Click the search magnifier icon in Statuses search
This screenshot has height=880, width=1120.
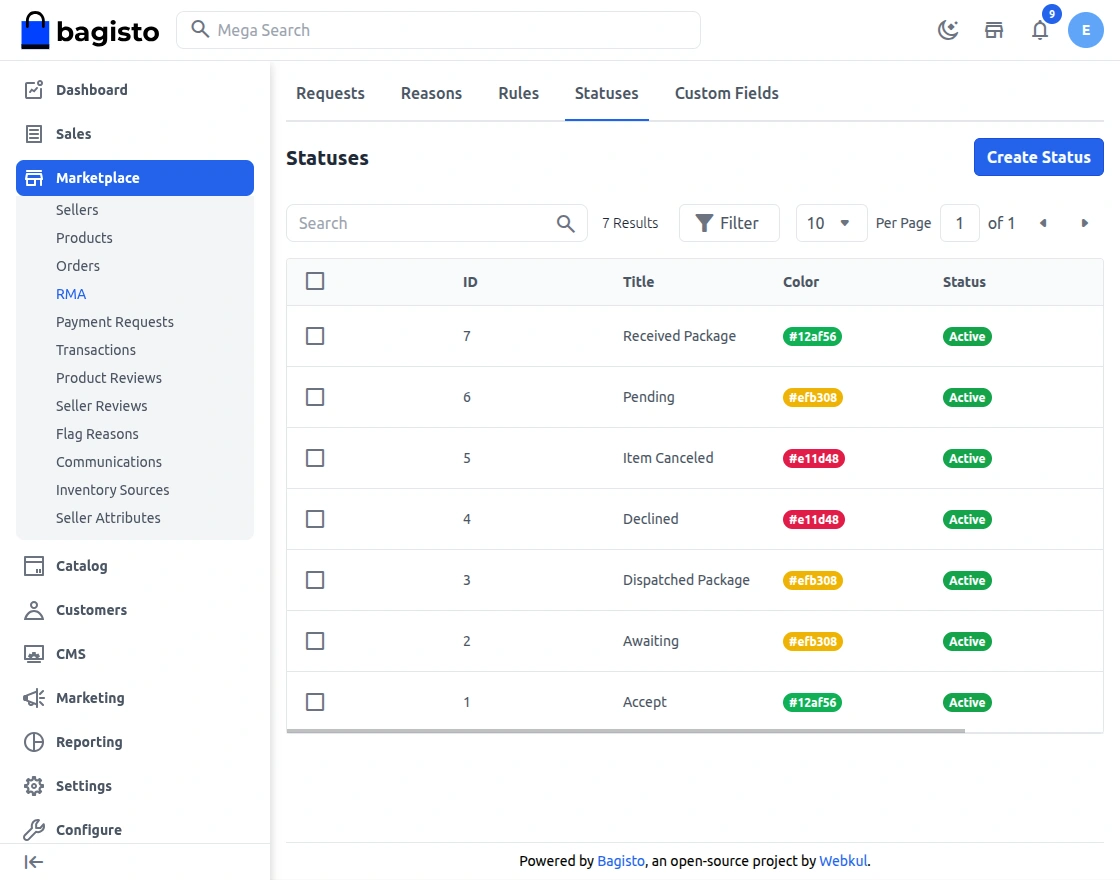[566, 223]
